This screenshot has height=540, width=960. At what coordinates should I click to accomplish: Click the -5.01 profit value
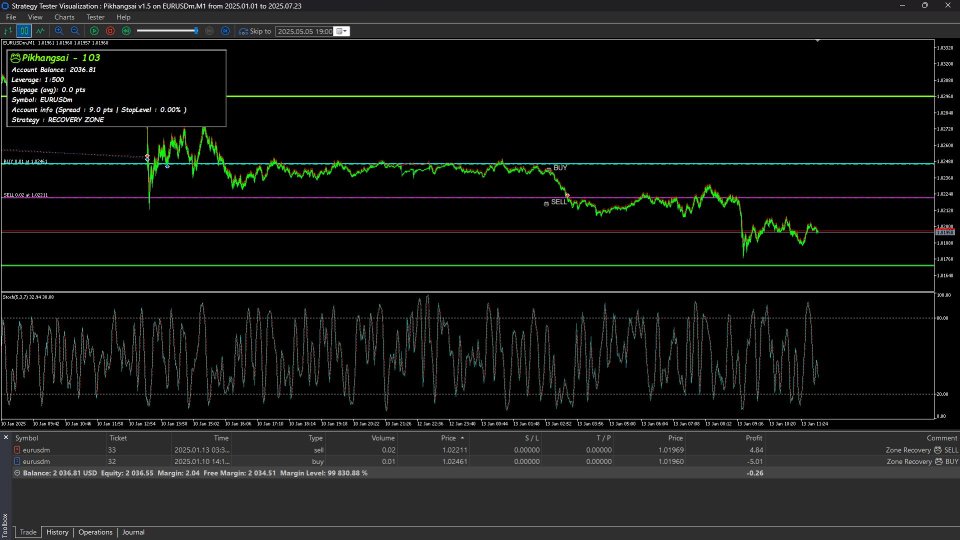click(x=755, y=462)
